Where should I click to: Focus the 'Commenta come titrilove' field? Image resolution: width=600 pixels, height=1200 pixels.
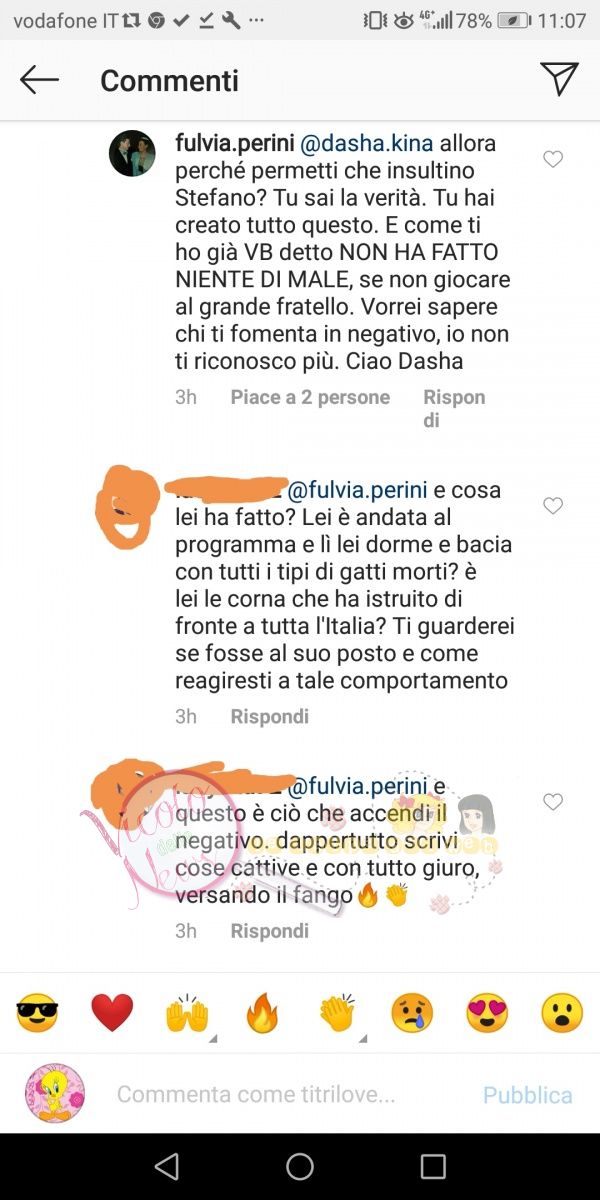point(256,1094)
